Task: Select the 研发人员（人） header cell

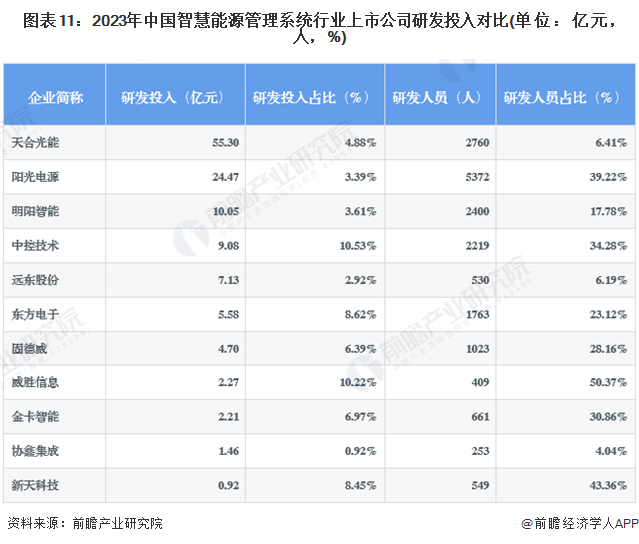Action: pos(440,95)
